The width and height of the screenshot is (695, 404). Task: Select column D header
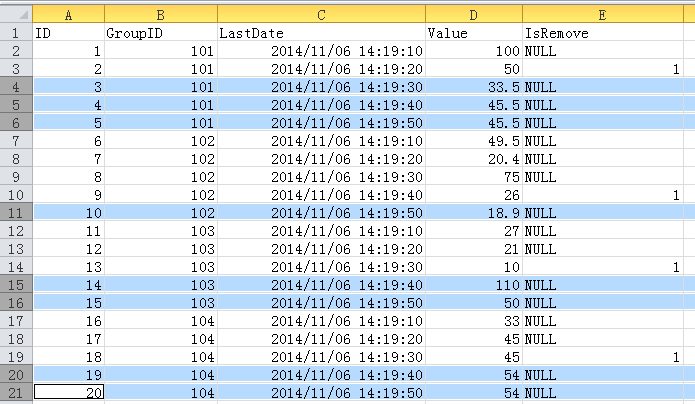[474, 14]
